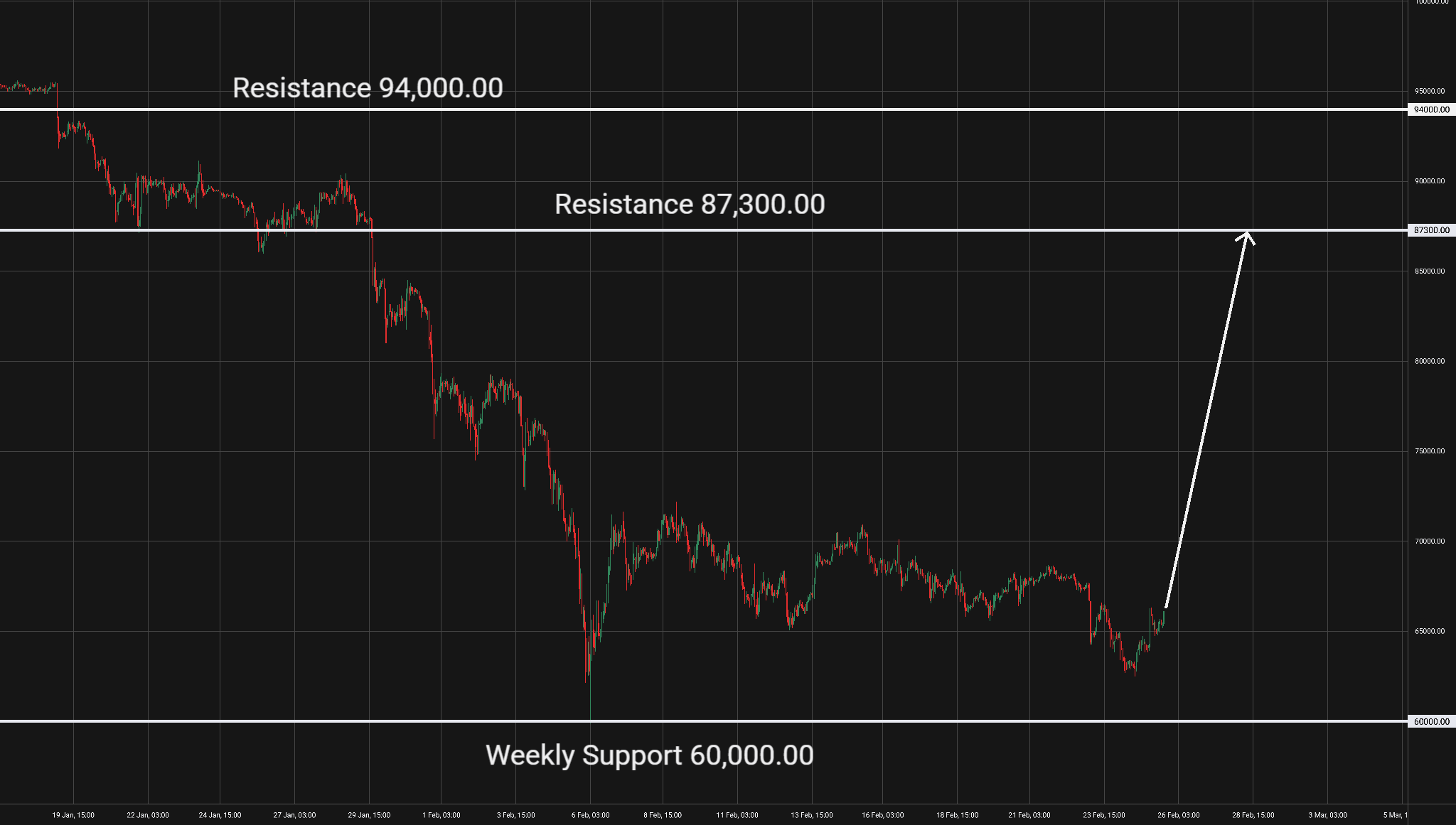Viewport: 1456px width, 825px height.
Task: Click the 3 Mar, 03:00 time label
Action: tap(1327, 815)
